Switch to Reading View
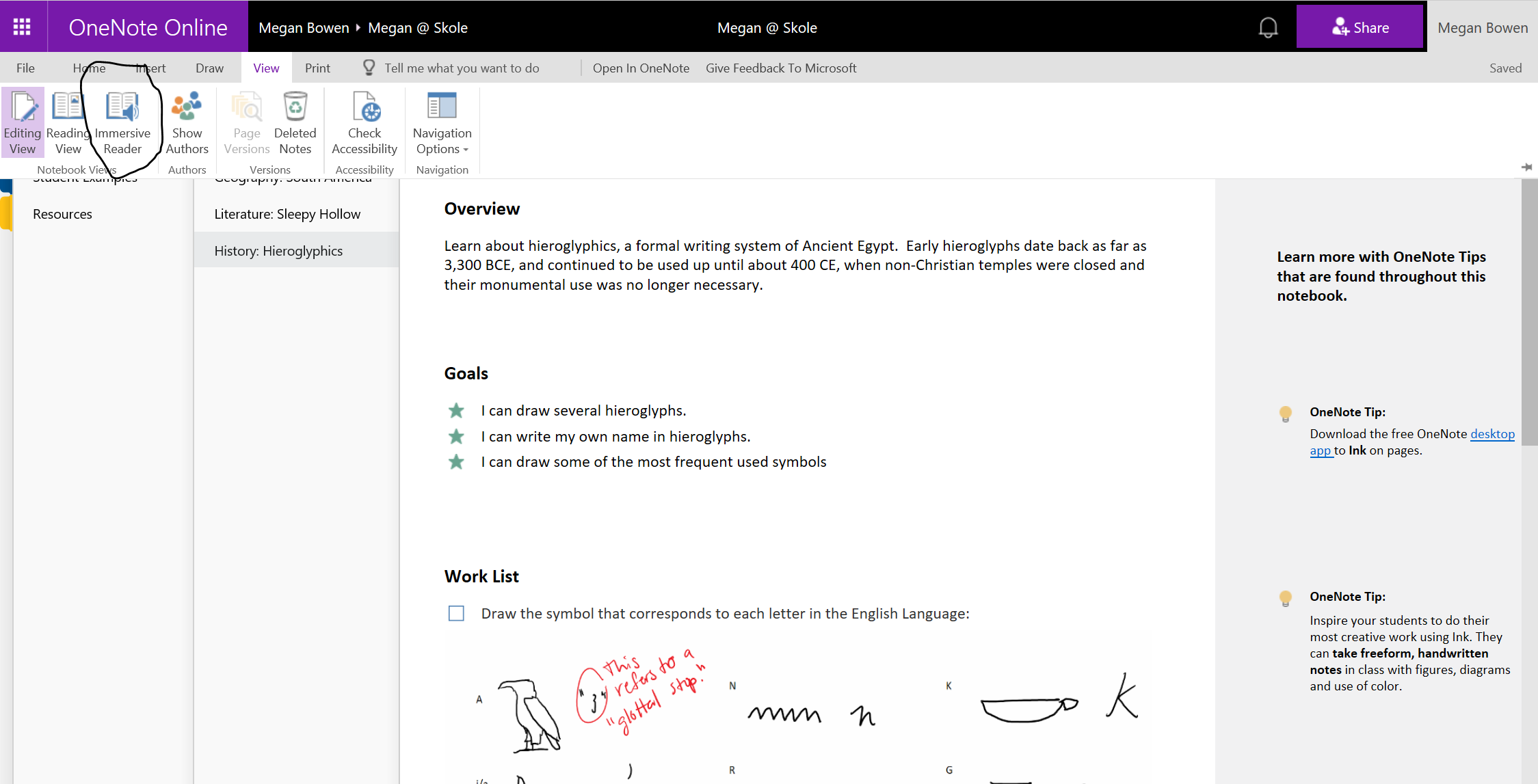Viewport: 1538px width, 784px height. point(68,123)
